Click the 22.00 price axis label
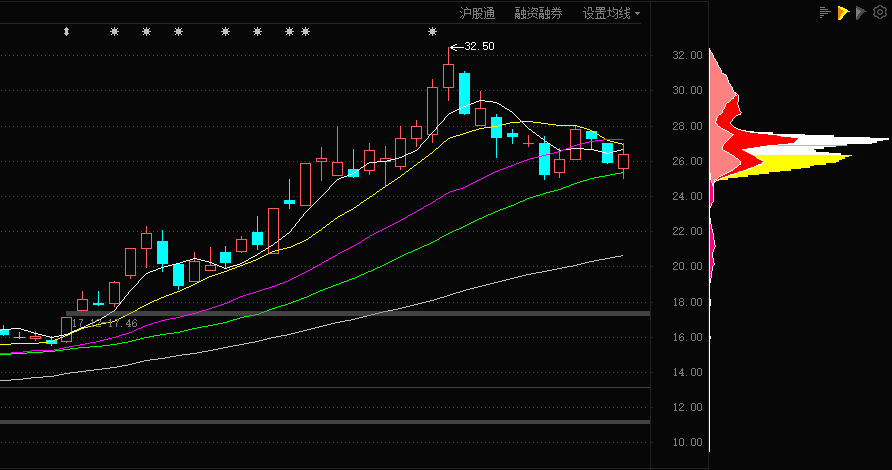The width and height of the screenshot is (892, 470). 687,231
